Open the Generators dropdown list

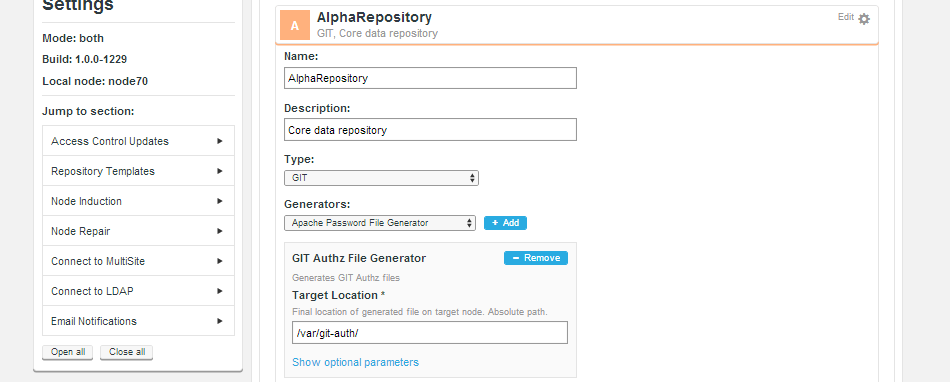380,223
